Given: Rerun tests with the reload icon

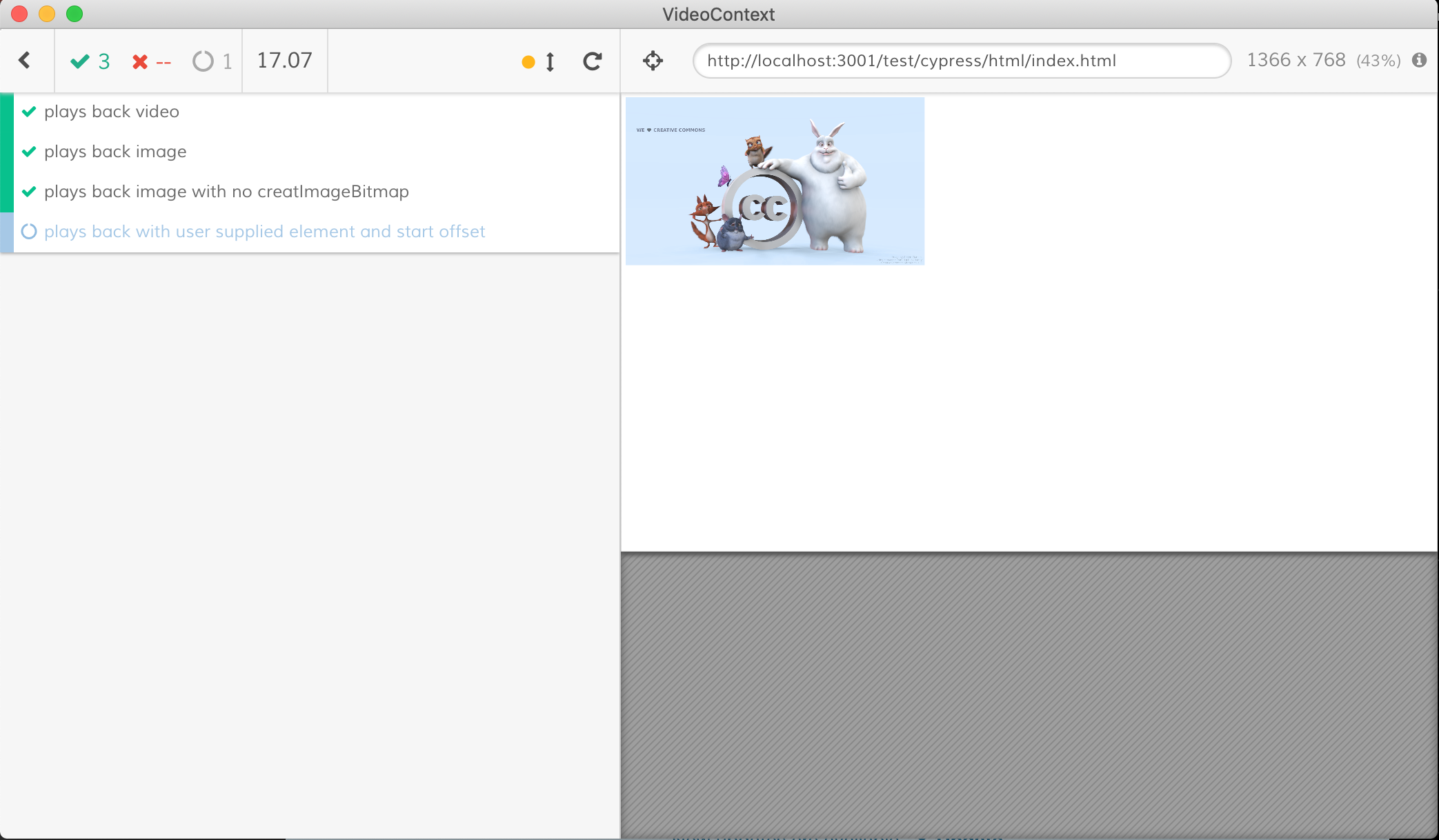Looking at the screenshot, I should pyautogui.click(x=592, y=61).
